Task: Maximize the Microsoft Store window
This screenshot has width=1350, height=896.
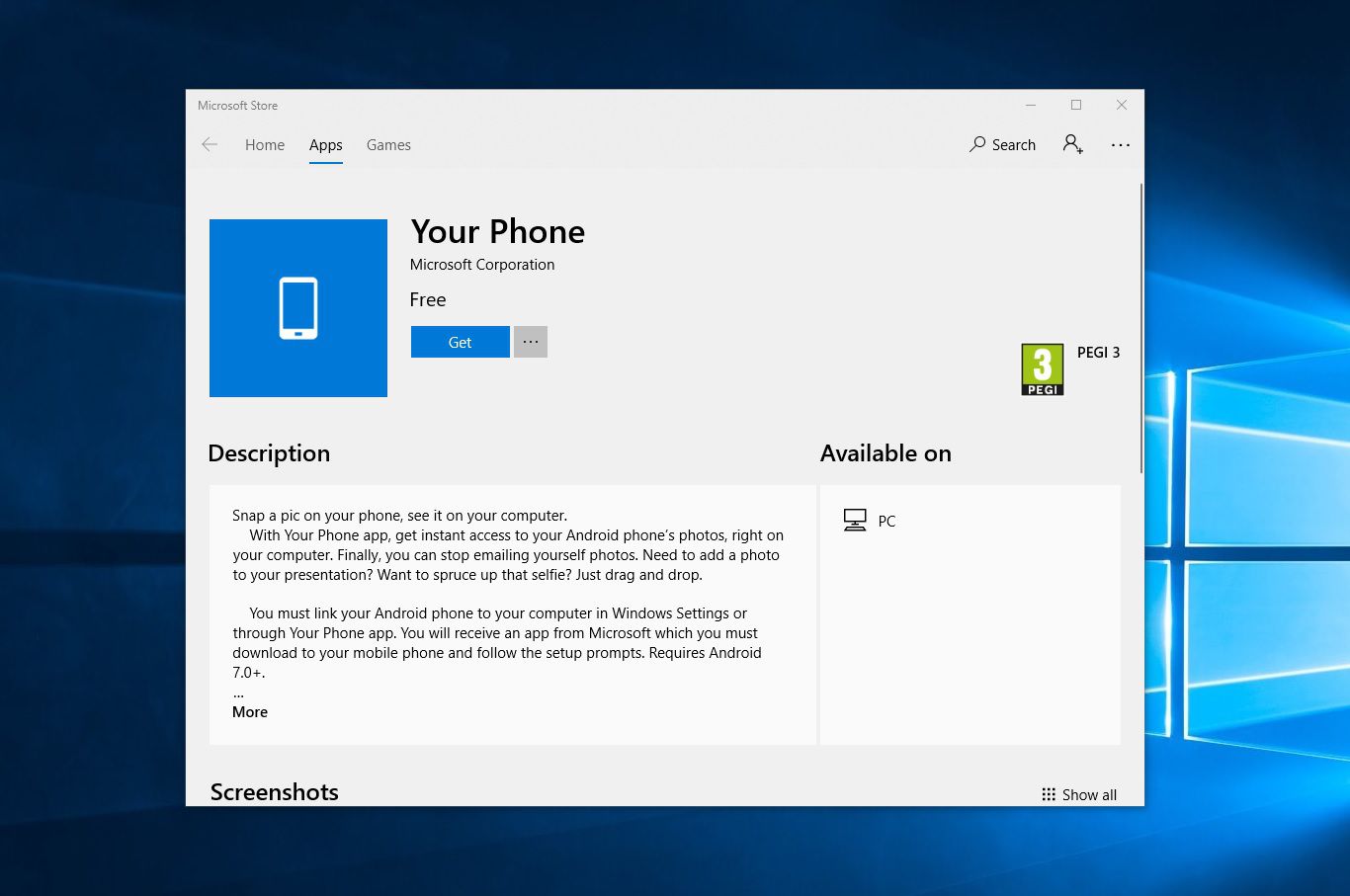Action: pos(1076,105)
